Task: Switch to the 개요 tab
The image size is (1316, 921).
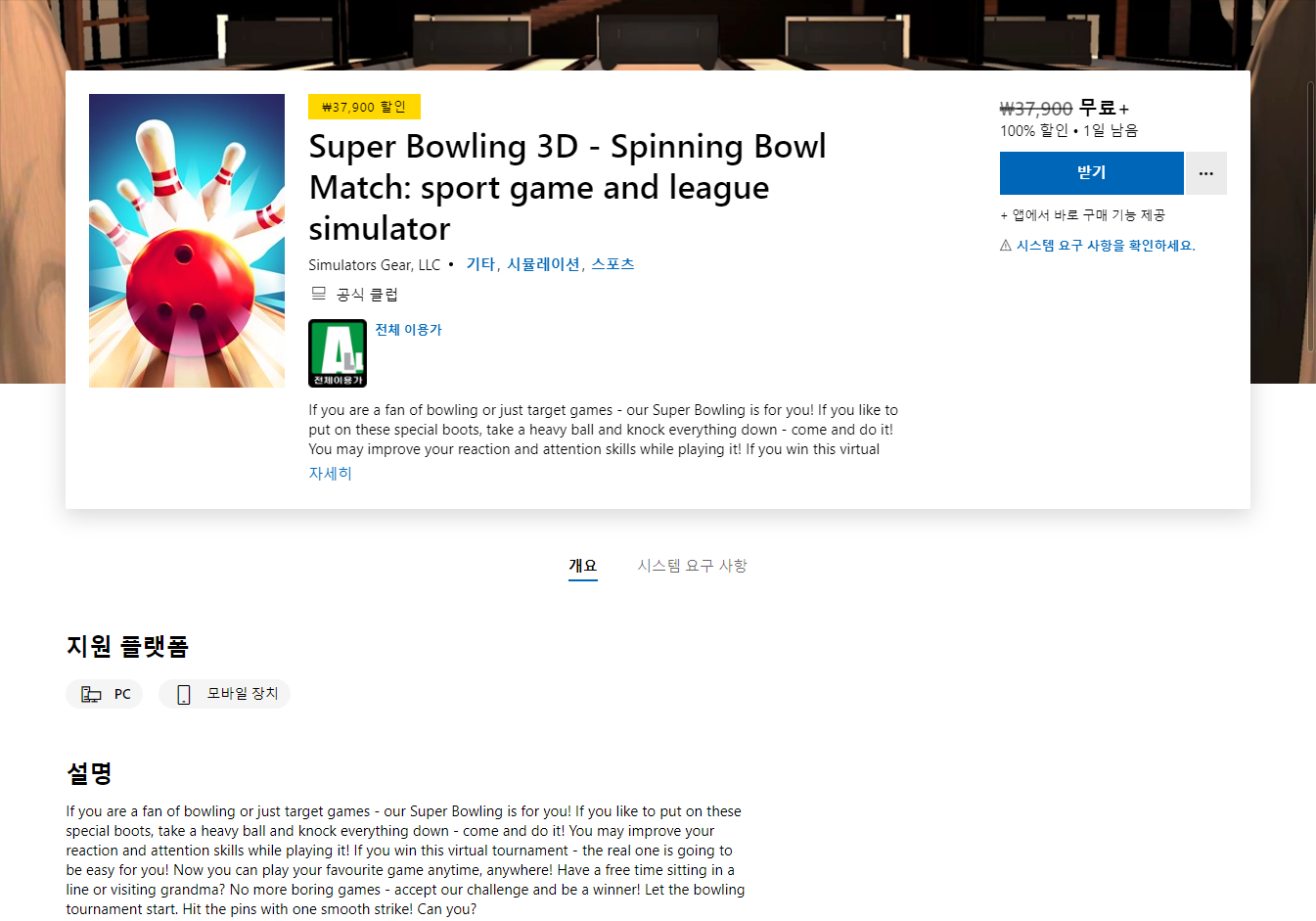Action: 583,566
